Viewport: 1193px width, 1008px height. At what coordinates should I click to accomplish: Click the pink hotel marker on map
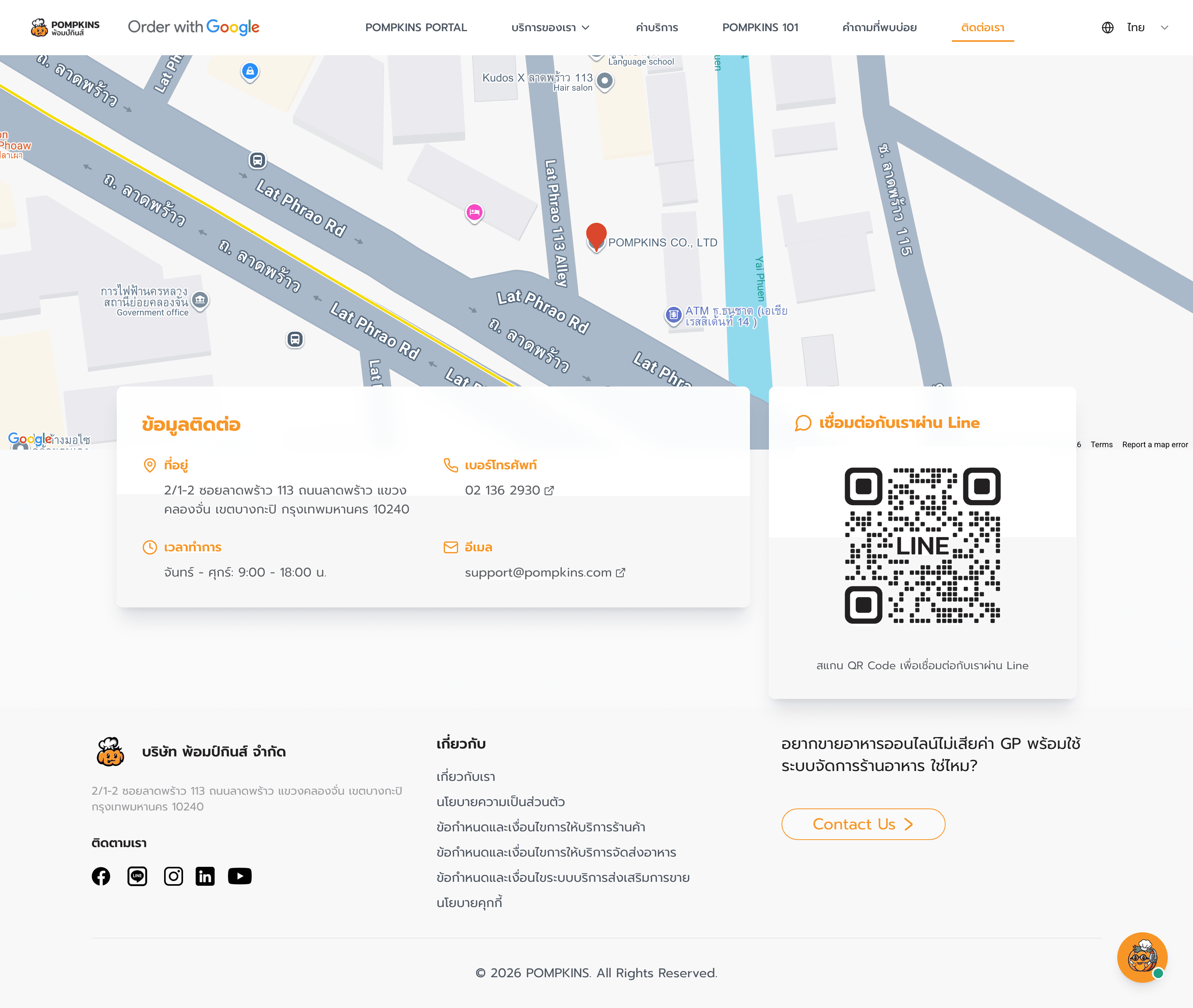(475, 213)
